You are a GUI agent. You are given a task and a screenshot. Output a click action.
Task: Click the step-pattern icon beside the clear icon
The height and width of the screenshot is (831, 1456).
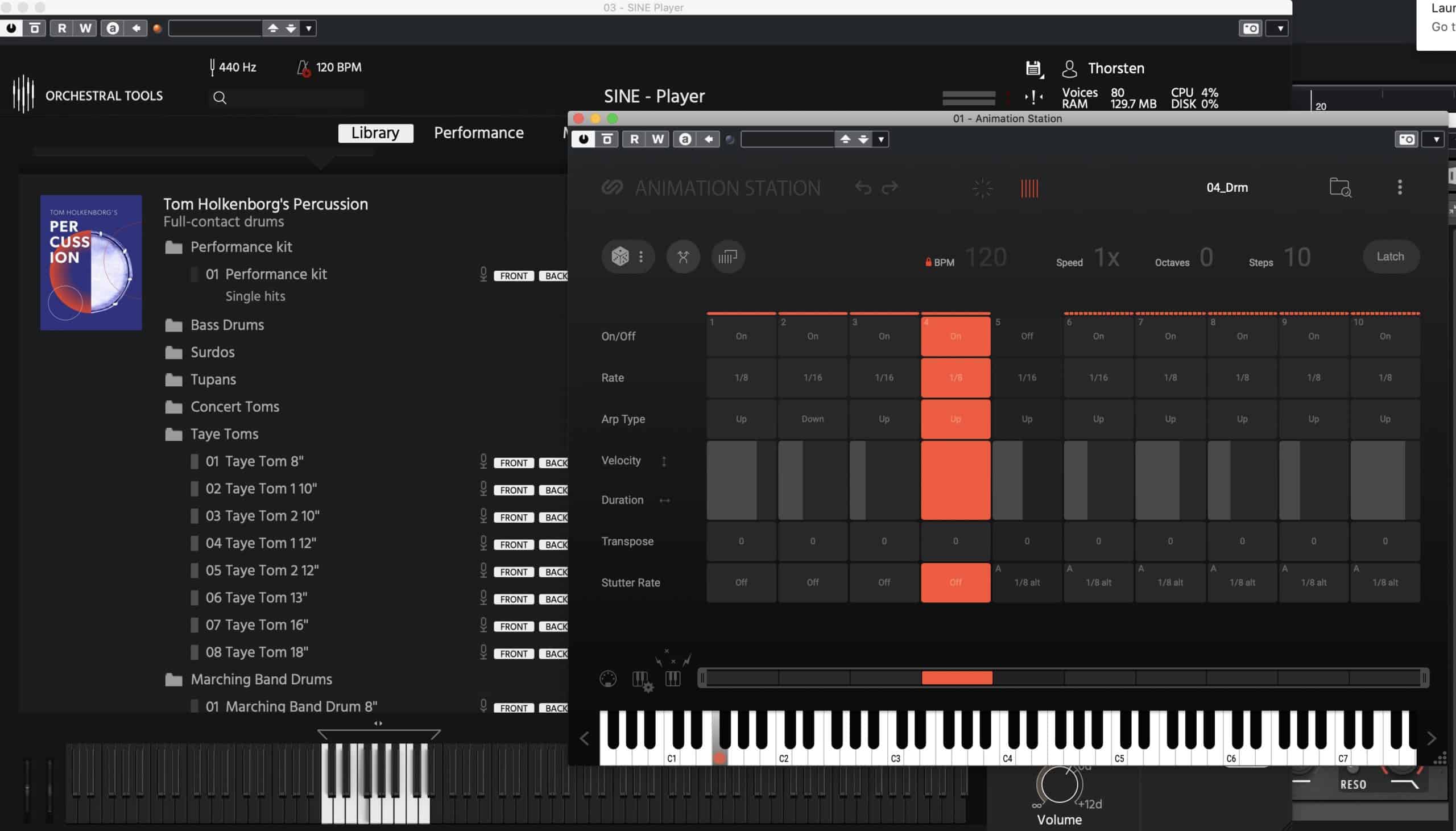point(727,257)
